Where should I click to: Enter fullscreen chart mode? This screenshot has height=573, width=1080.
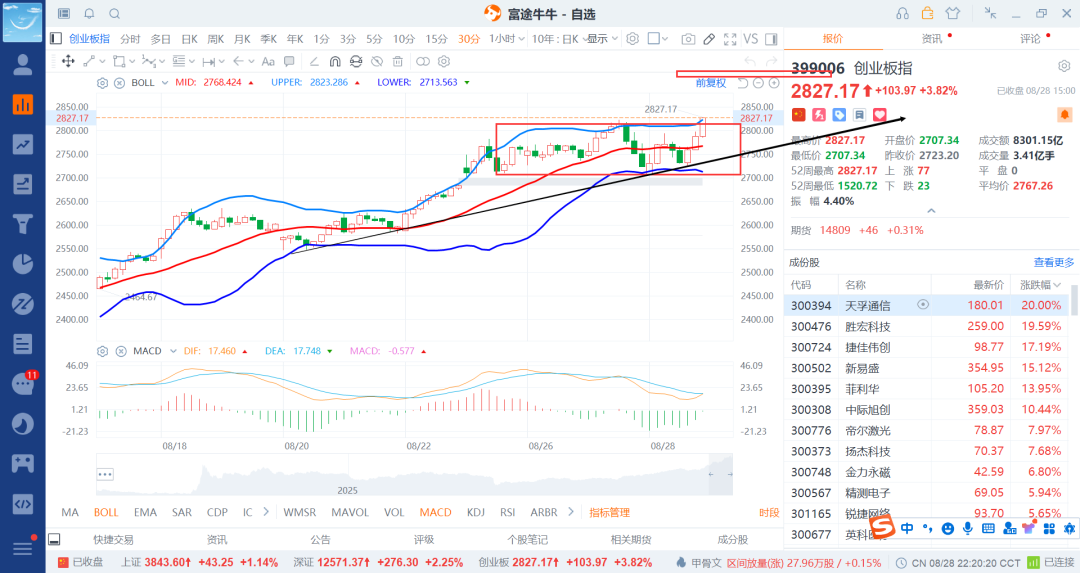(730, 39)
